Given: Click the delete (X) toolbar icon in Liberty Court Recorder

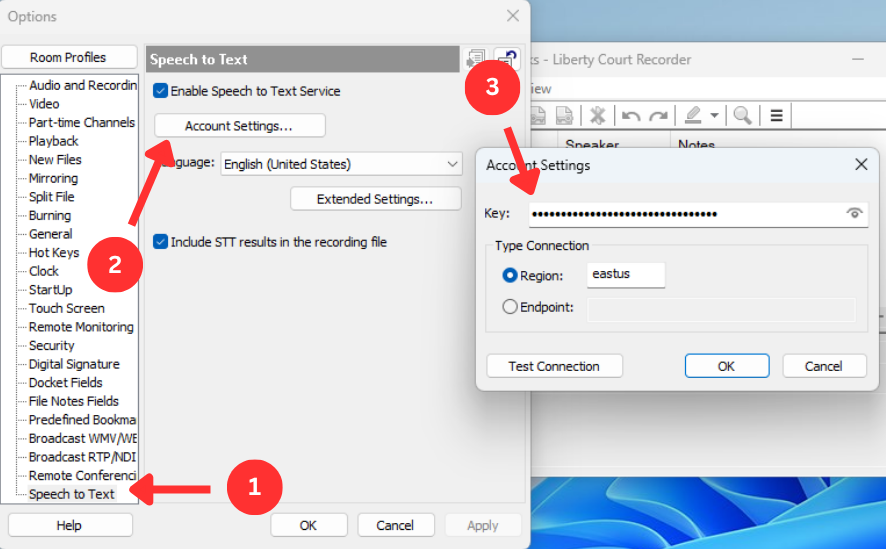Looking at the screenshot, I should pos(597,115).
